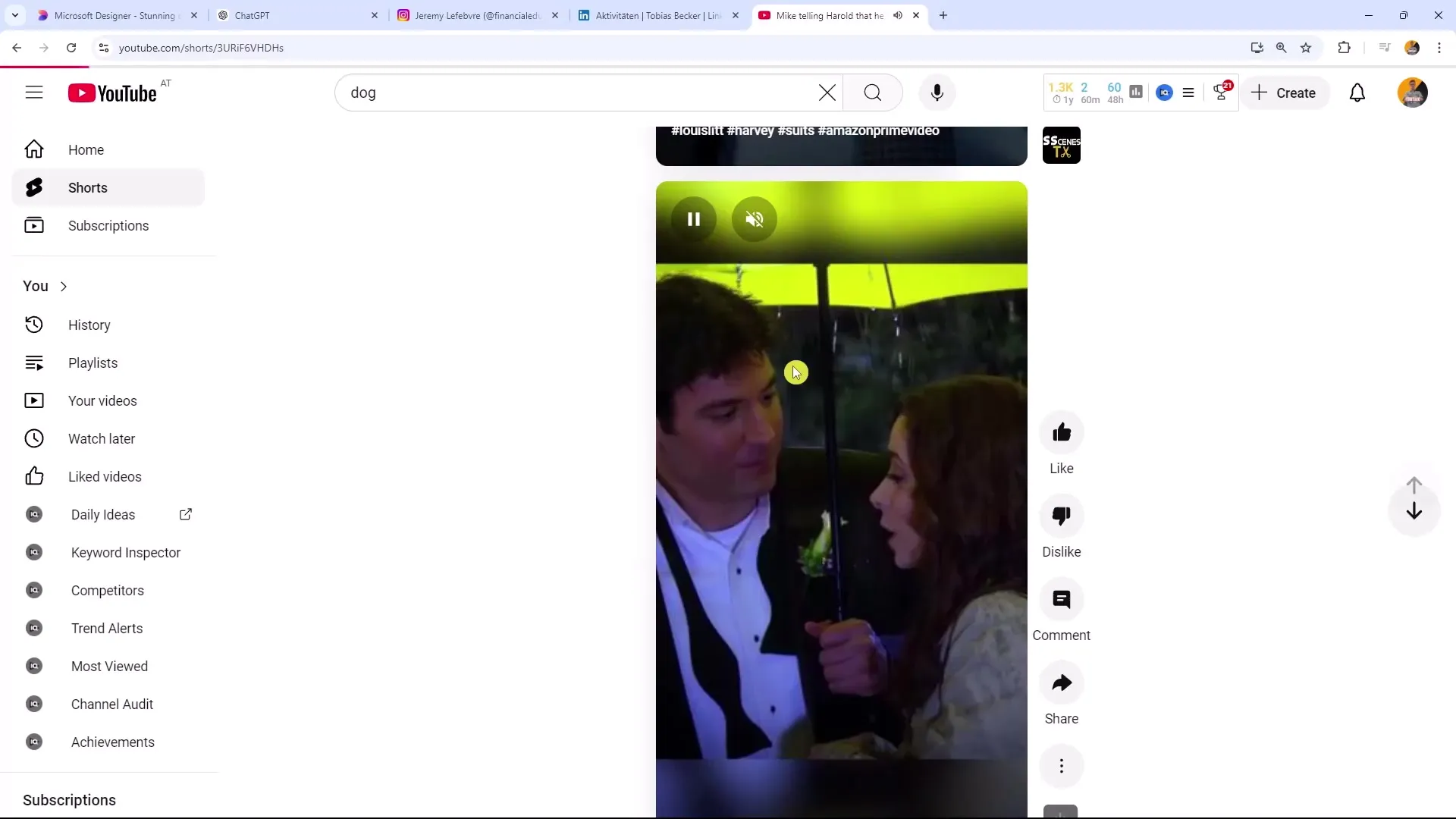Click the Keyword Inspector sidebar item
This screenshot has width=1456, height=819.
tap(126, 552)
